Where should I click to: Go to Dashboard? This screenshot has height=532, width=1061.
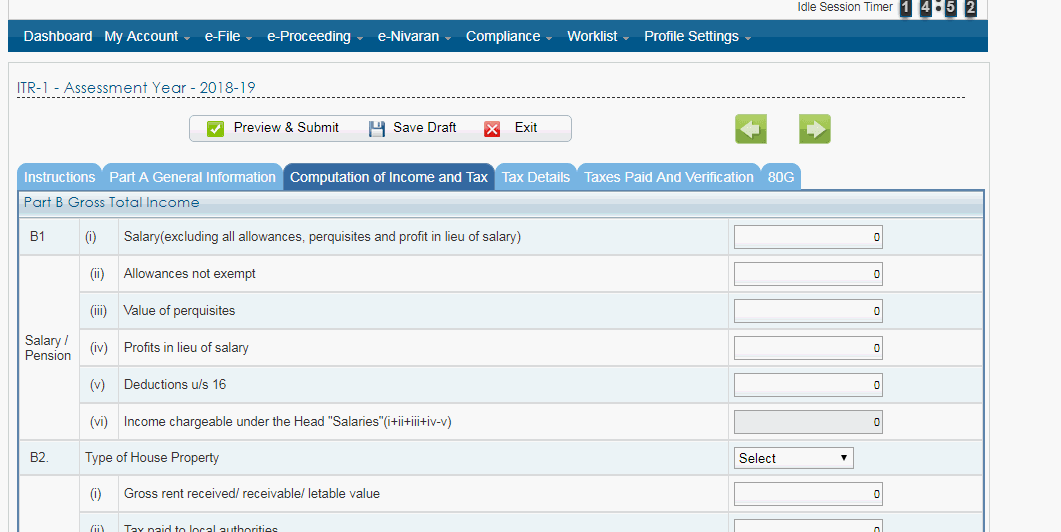(x=58, y=37)
